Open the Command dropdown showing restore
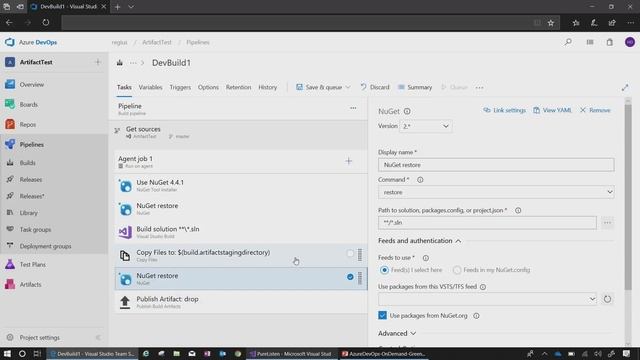 (496, 192)
